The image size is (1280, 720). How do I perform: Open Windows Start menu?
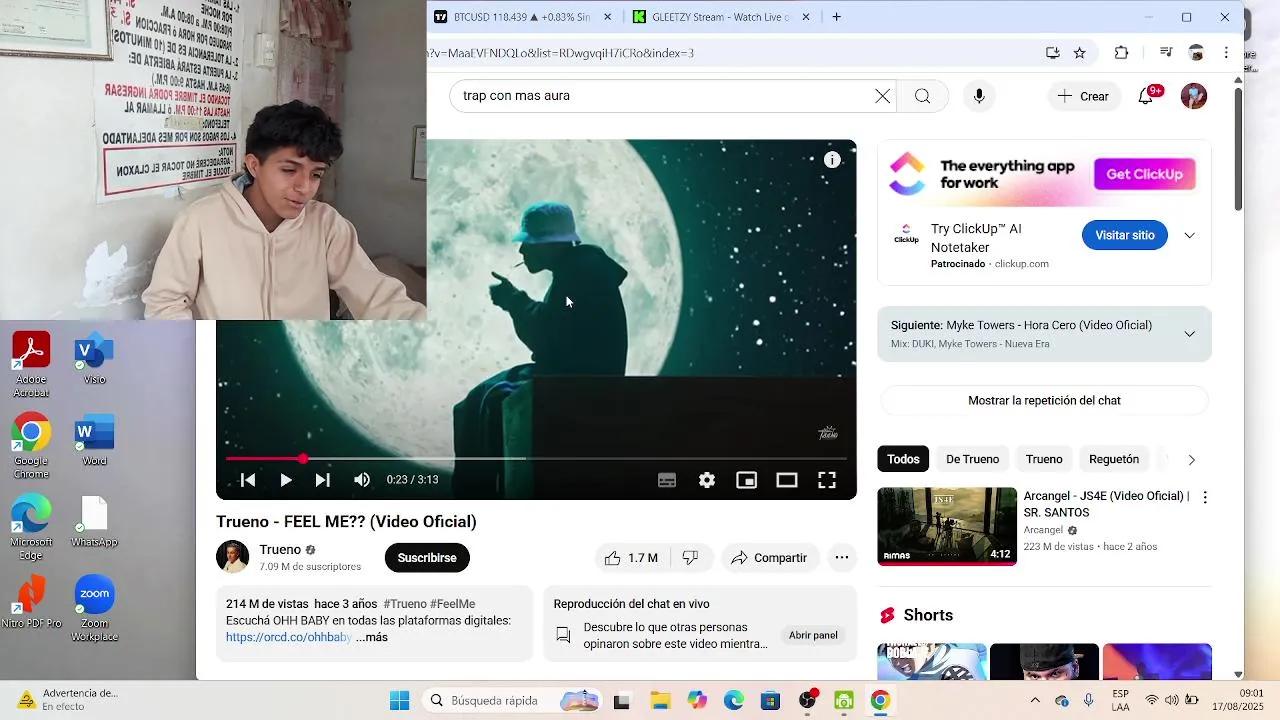399,700
